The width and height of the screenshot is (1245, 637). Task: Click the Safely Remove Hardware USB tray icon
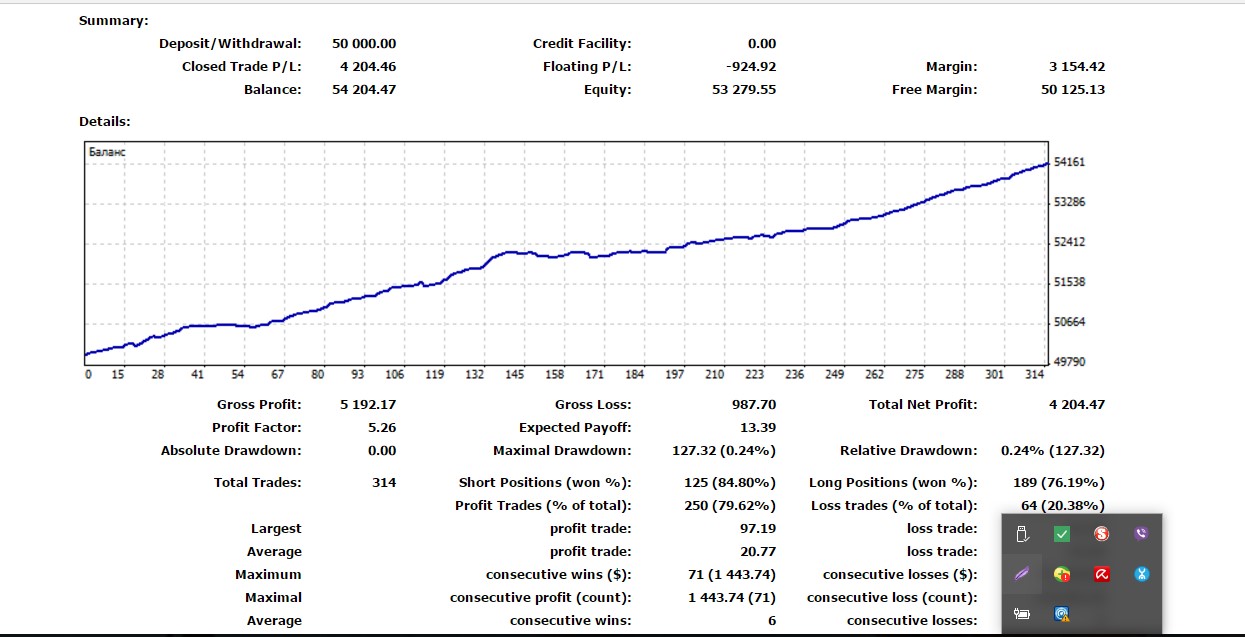click(x=1022, y=534)
